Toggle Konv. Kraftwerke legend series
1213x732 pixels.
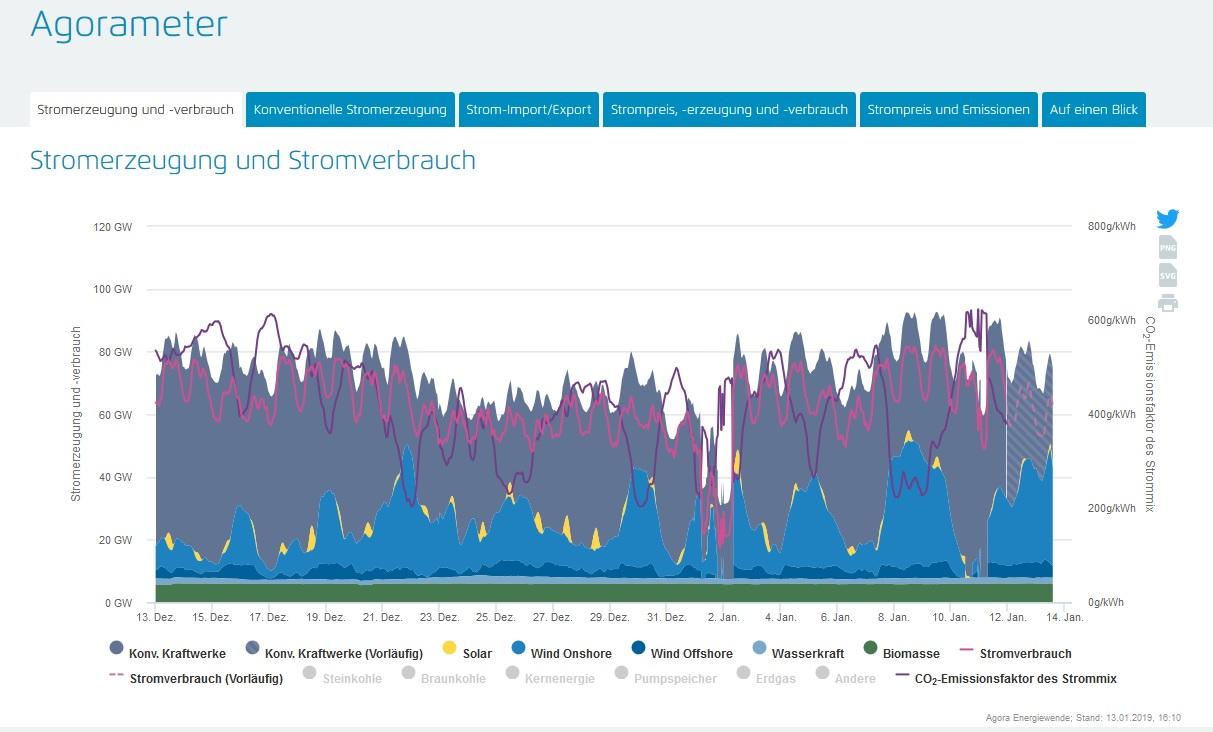168,653
